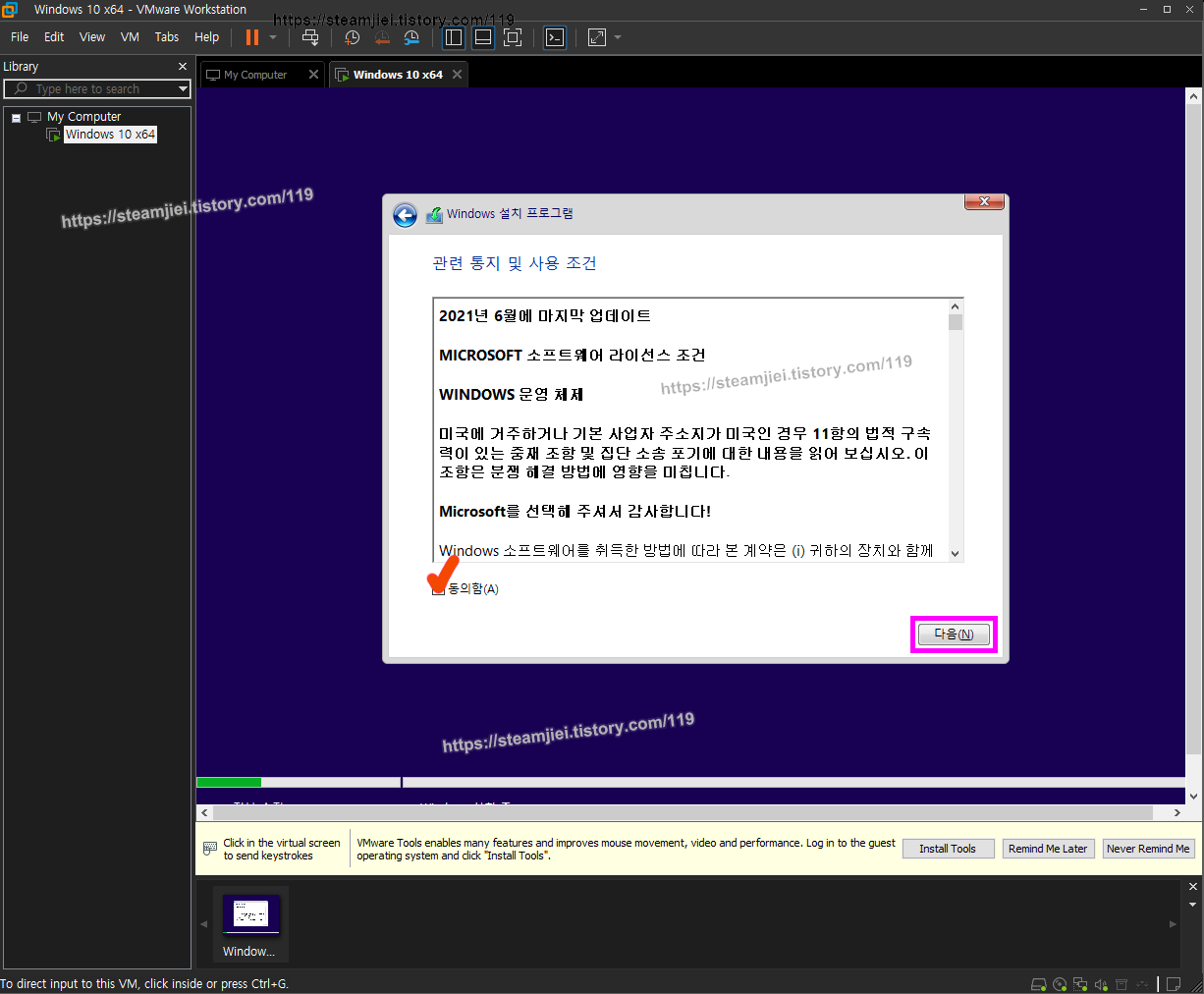Open the thumbnail bar options dropdown

tap(1193, 905)
